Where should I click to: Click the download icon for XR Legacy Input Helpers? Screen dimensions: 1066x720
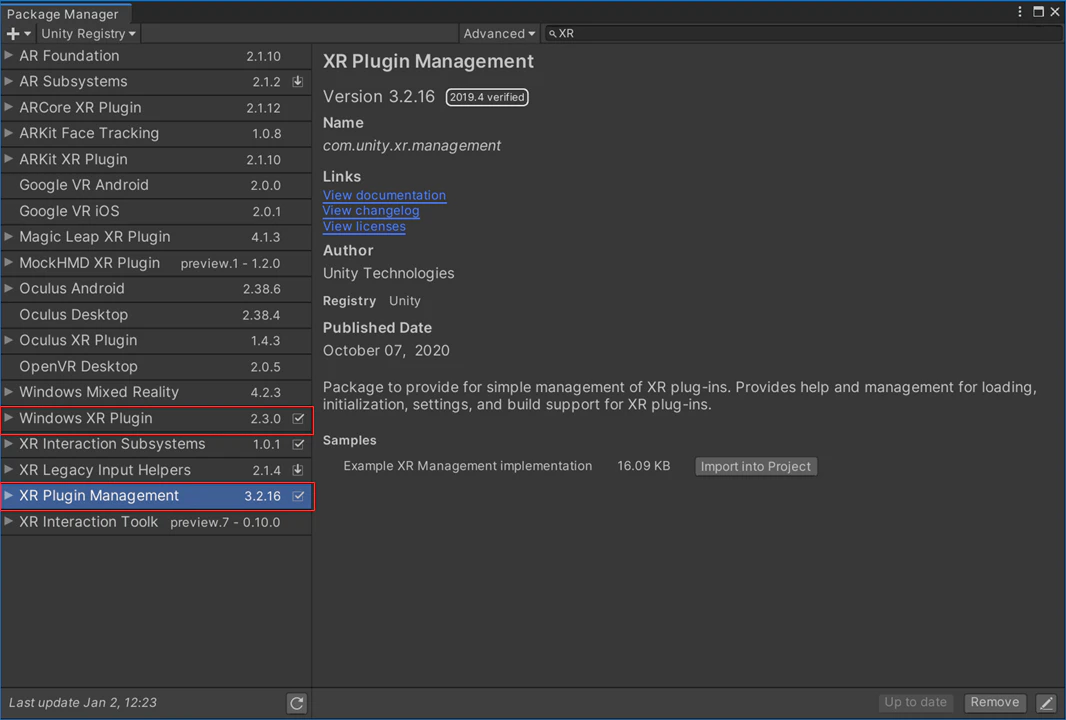(298, 470)
